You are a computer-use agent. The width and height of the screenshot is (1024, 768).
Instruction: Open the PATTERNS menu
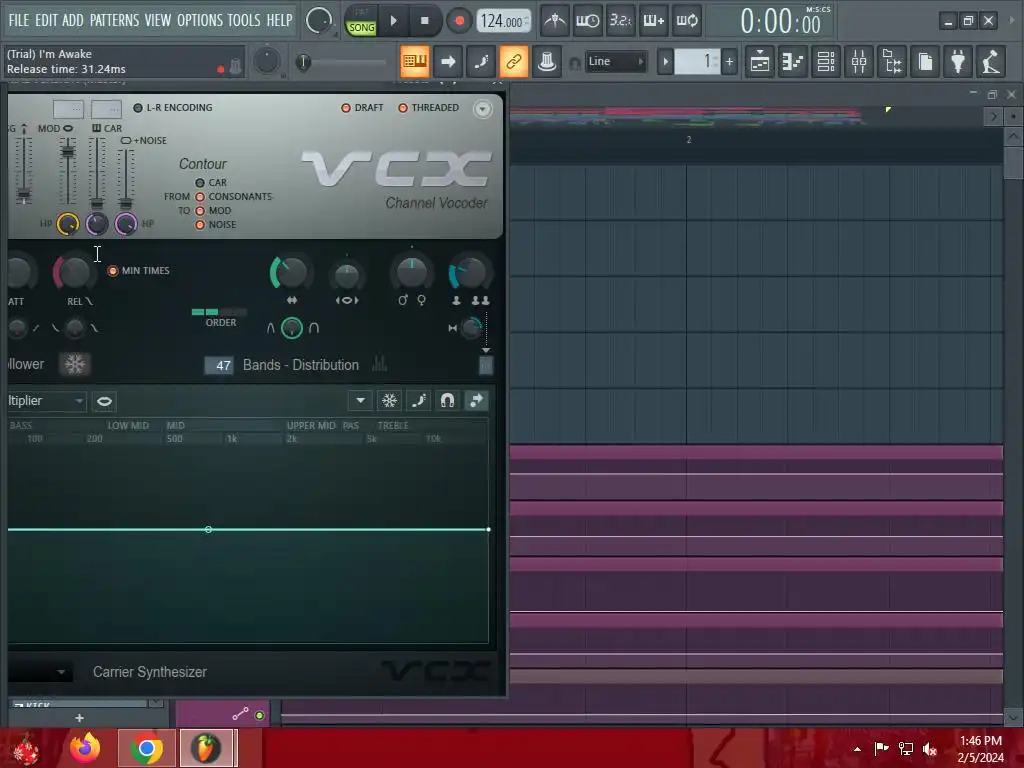[x=114, y=20]
